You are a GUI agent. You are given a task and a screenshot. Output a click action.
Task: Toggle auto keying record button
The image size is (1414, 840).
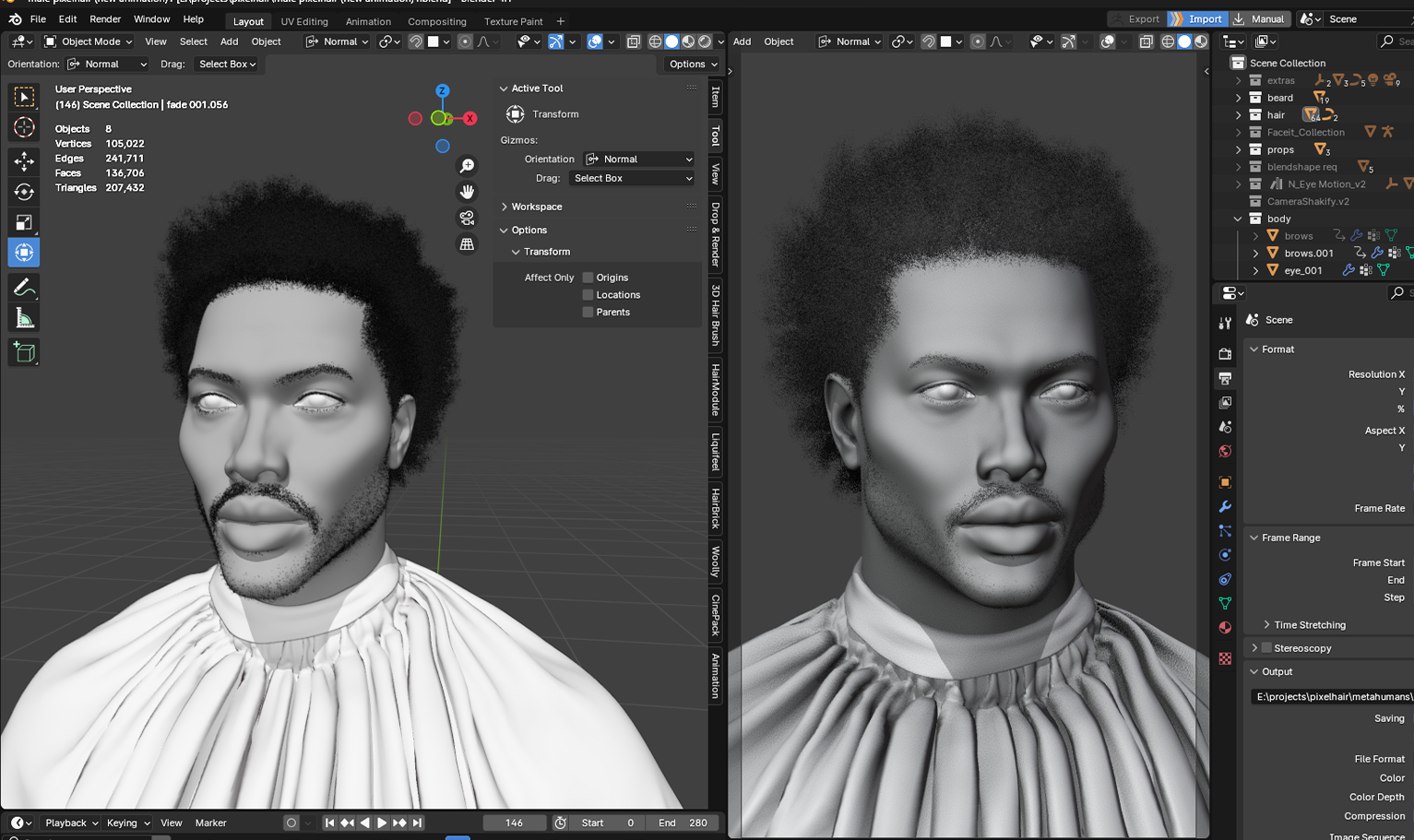point(291,823)
